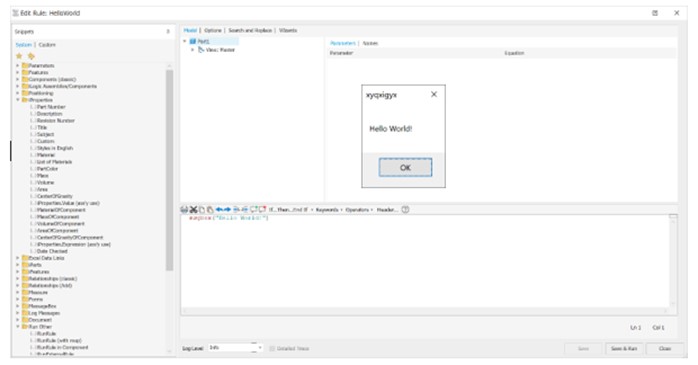Expand the Excel Data Links folder
This screenshot has width=698, height=365.
pos(18,258)
